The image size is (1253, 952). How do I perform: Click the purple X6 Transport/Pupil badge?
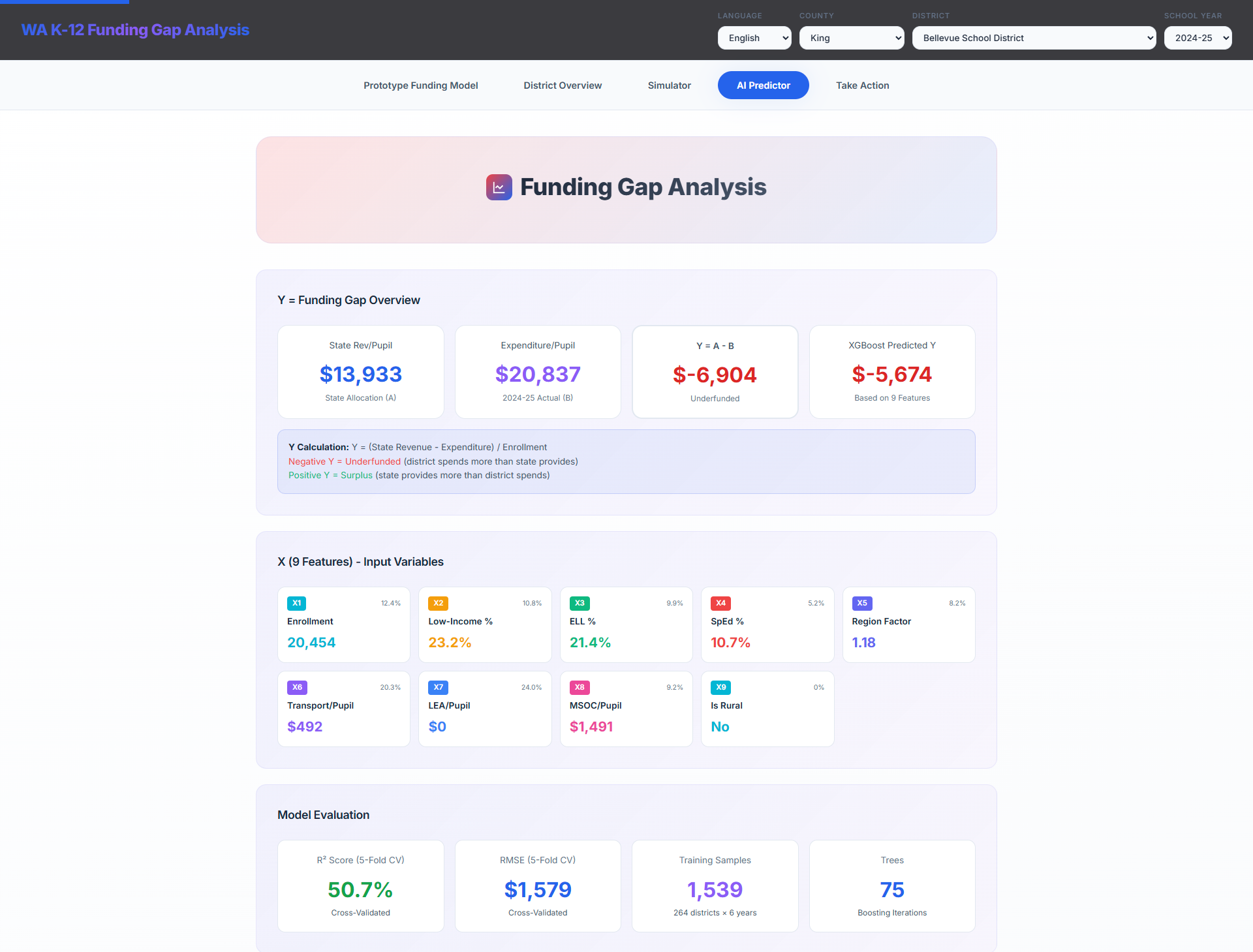tap(297, 687)
